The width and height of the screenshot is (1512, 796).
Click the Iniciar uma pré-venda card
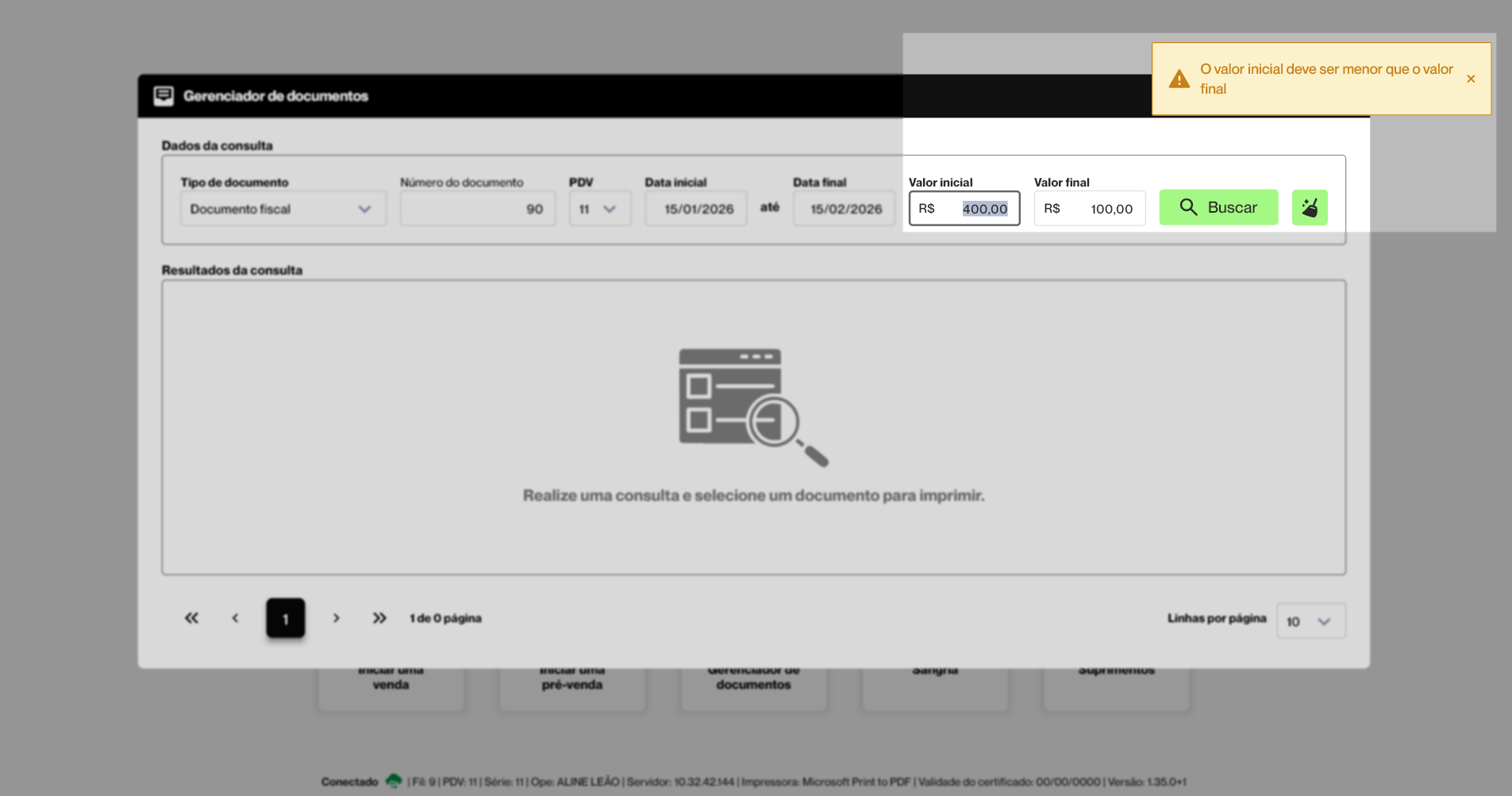572,688
